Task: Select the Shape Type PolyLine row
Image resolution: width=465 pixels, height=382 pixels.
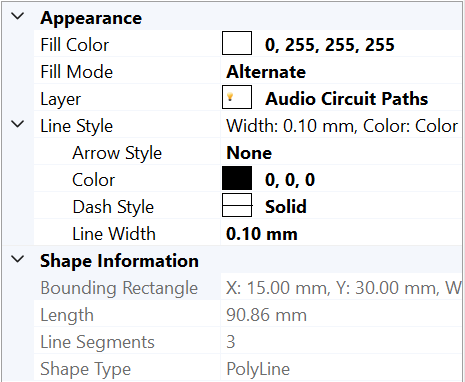Action: pyautogui.click(x=248, y=369)
